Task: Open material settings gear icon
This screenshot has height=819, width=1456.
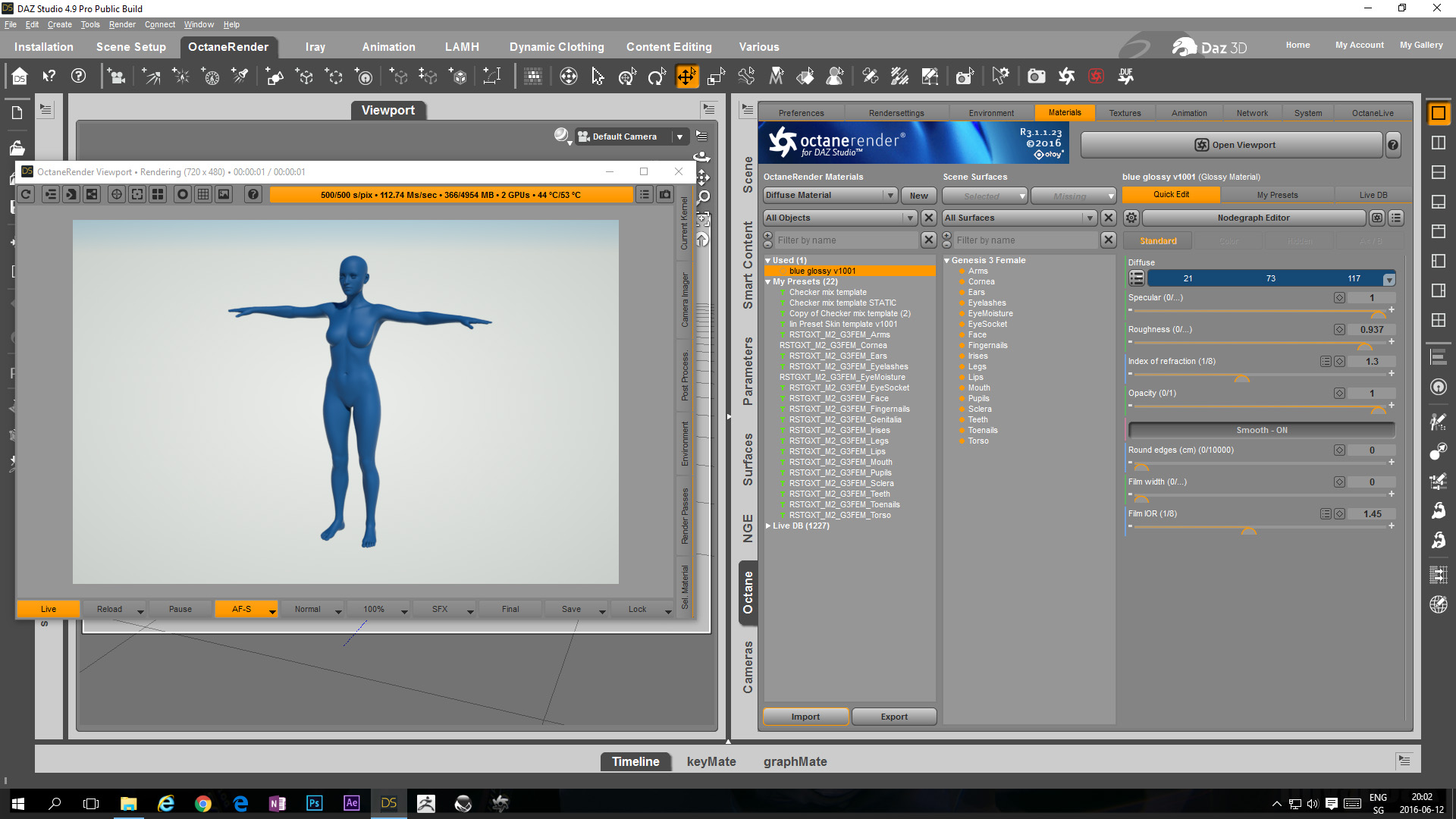Action: coord(1131,218)
